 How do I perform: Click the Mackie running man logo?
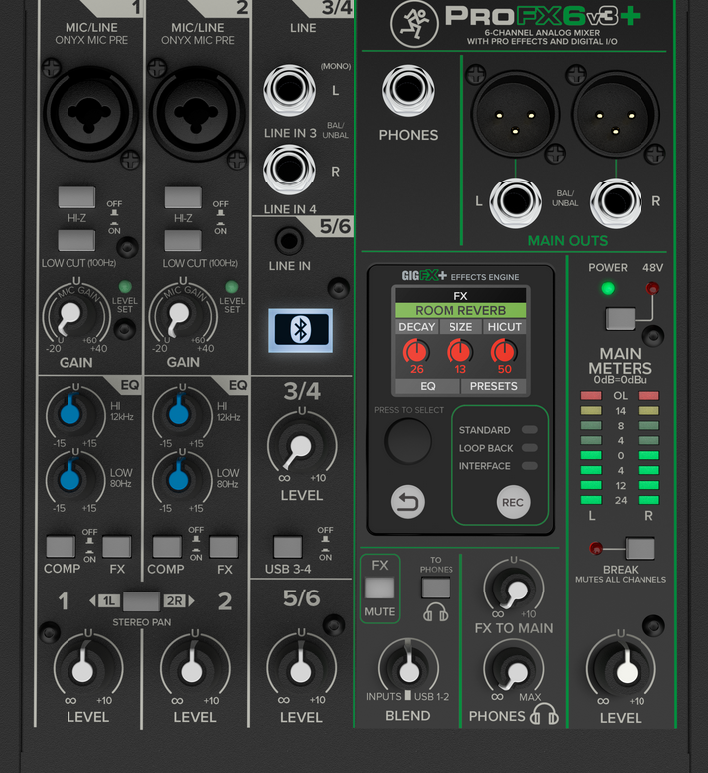click(x=414, y=23)
